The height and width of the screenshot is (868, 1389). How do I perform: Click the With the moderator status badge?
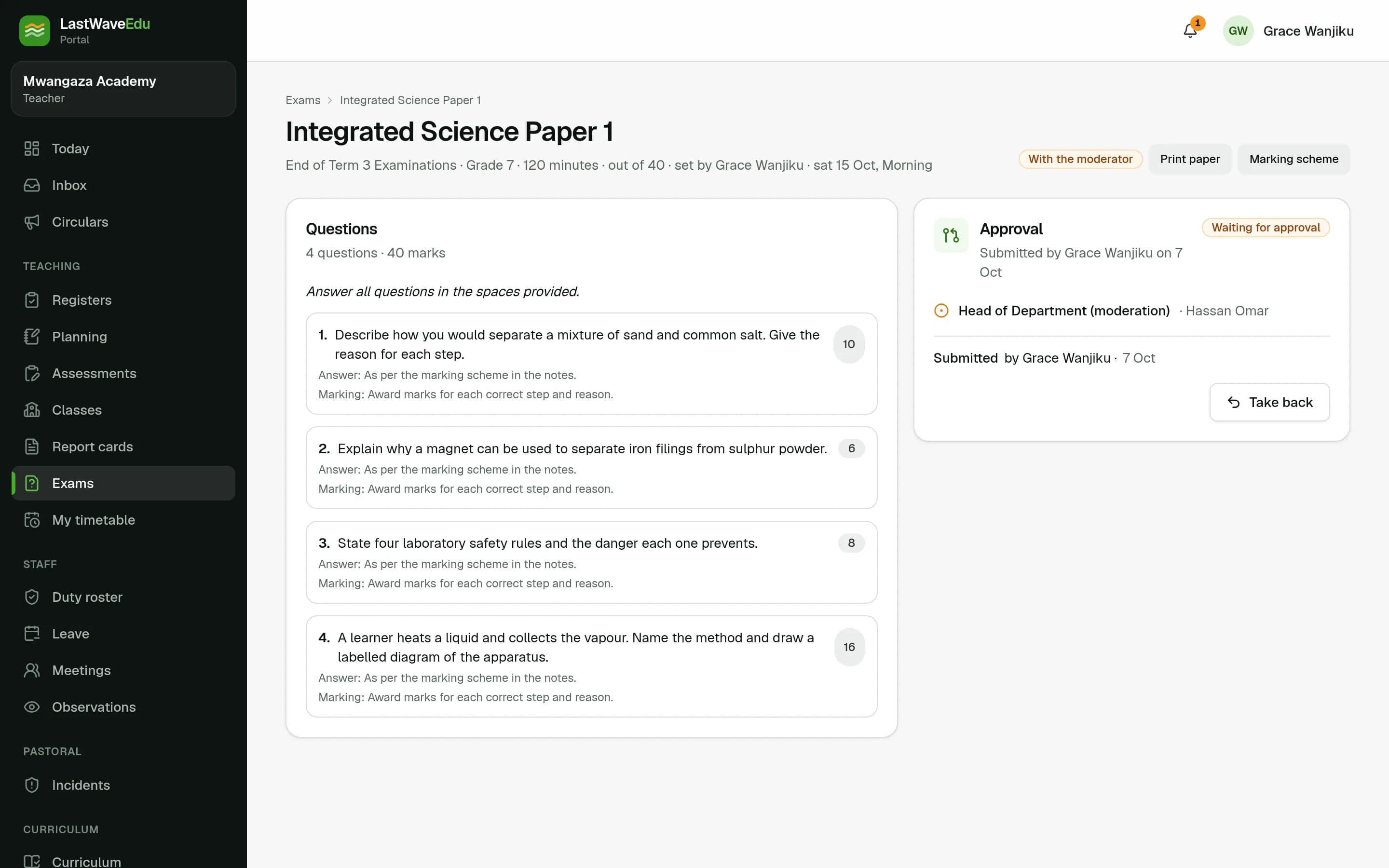coord(1080,159)
